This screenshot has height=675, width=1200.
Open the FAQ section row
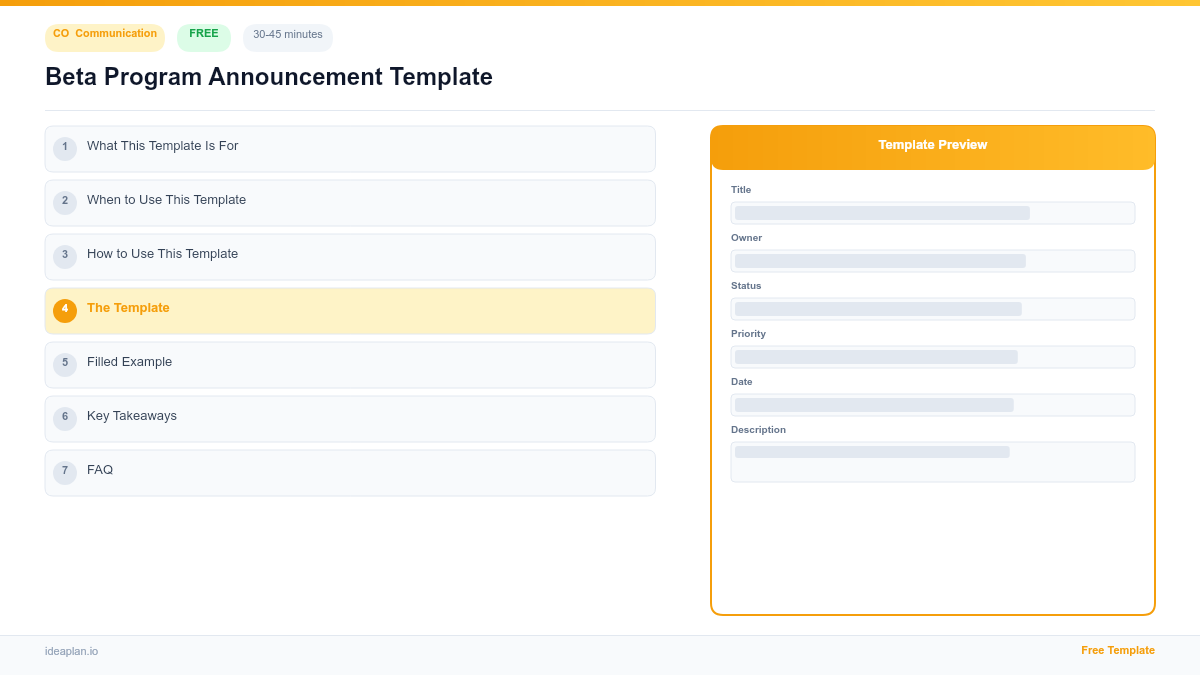pos(350,473)
